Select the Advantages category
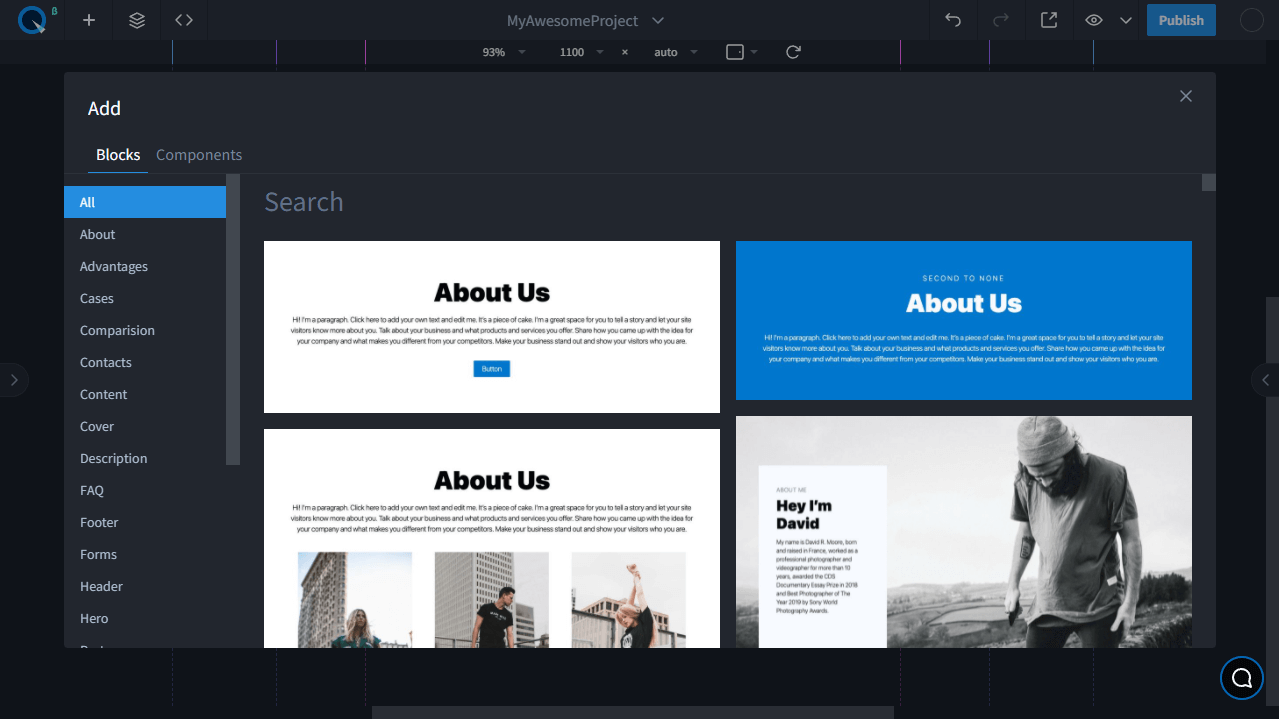 coord(114,266)
